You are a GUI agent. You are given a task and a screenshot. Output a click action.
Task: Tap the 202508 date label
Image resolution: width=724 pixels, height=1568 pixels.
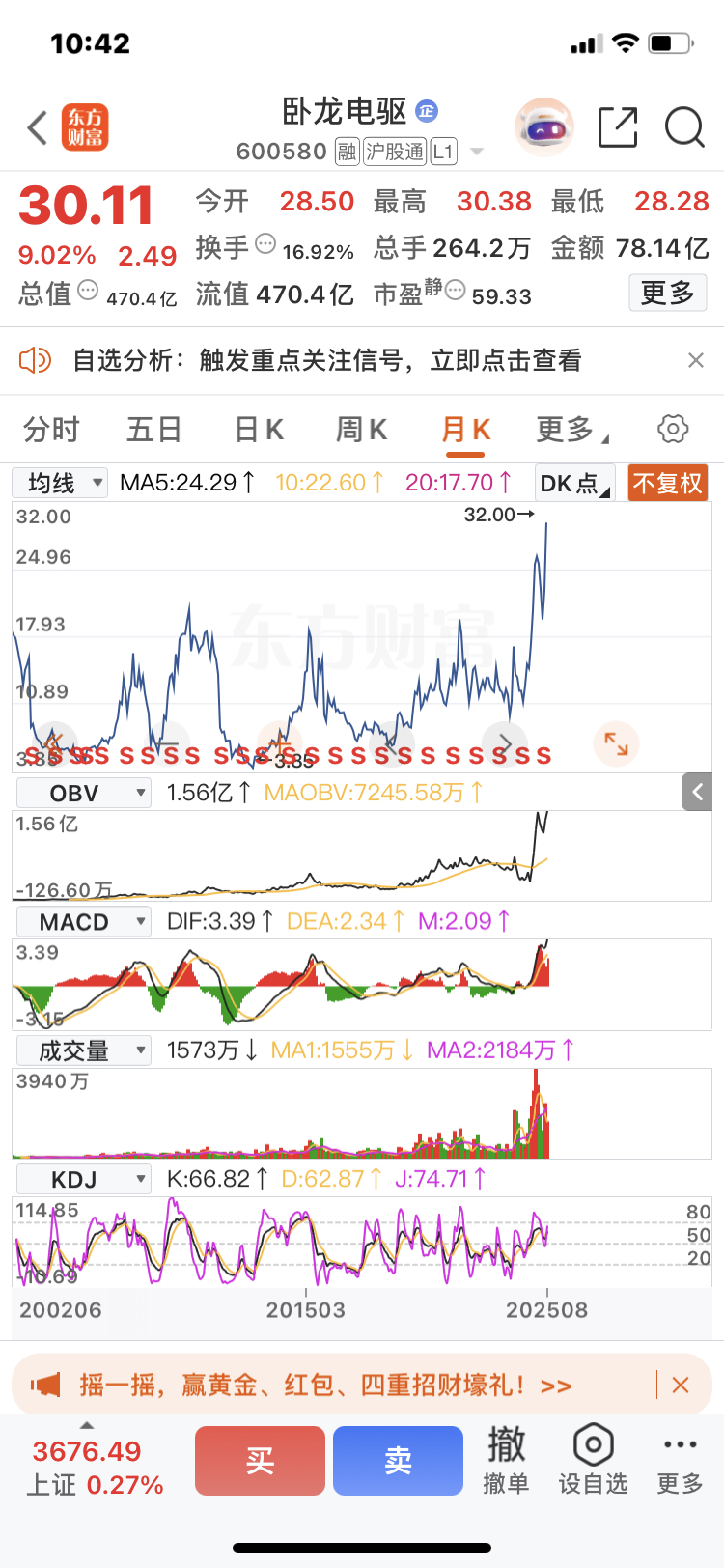pos(546,1310)
